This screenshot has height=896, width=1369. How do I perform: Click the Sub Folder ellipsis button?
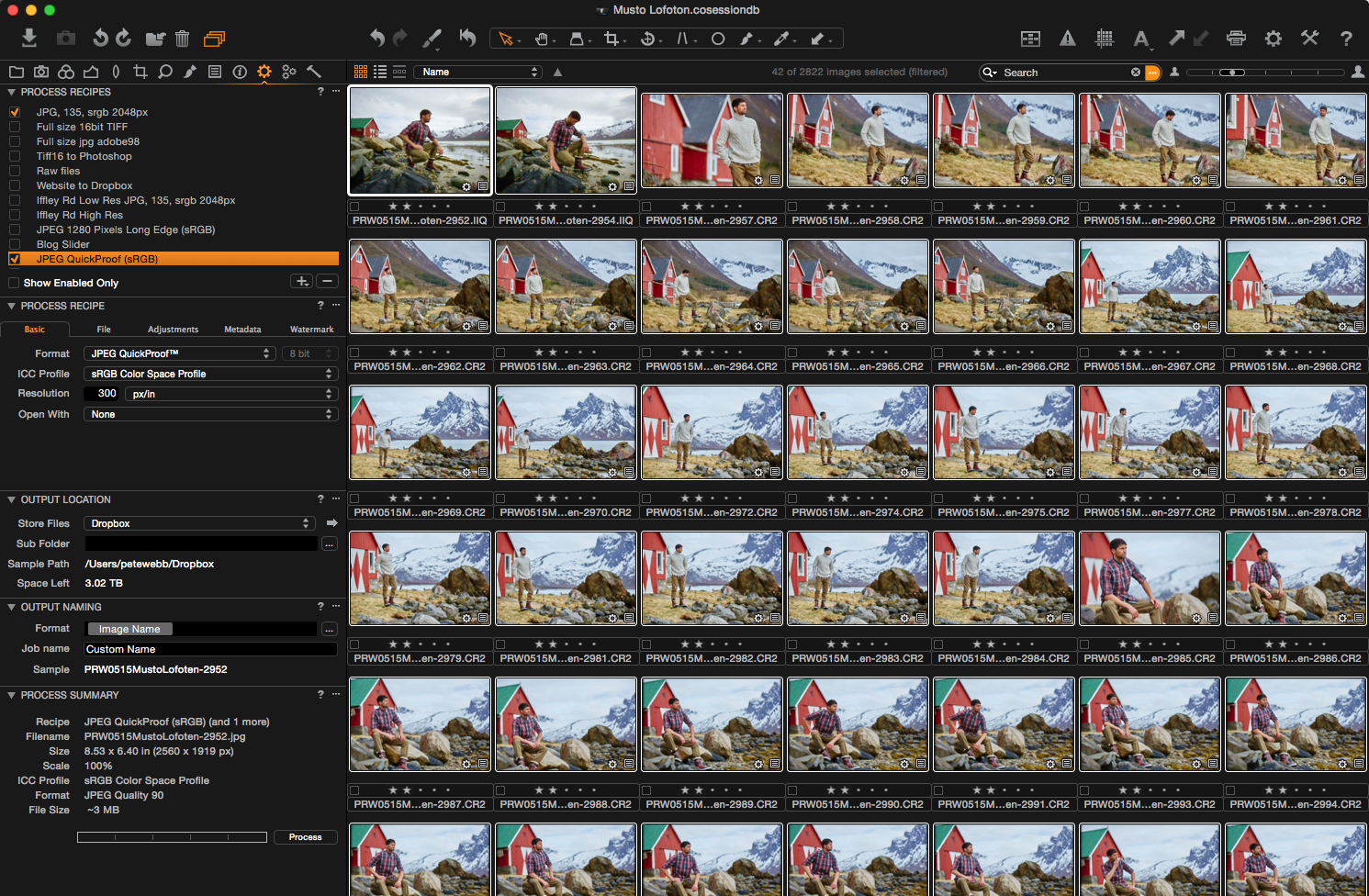[330, 544]
